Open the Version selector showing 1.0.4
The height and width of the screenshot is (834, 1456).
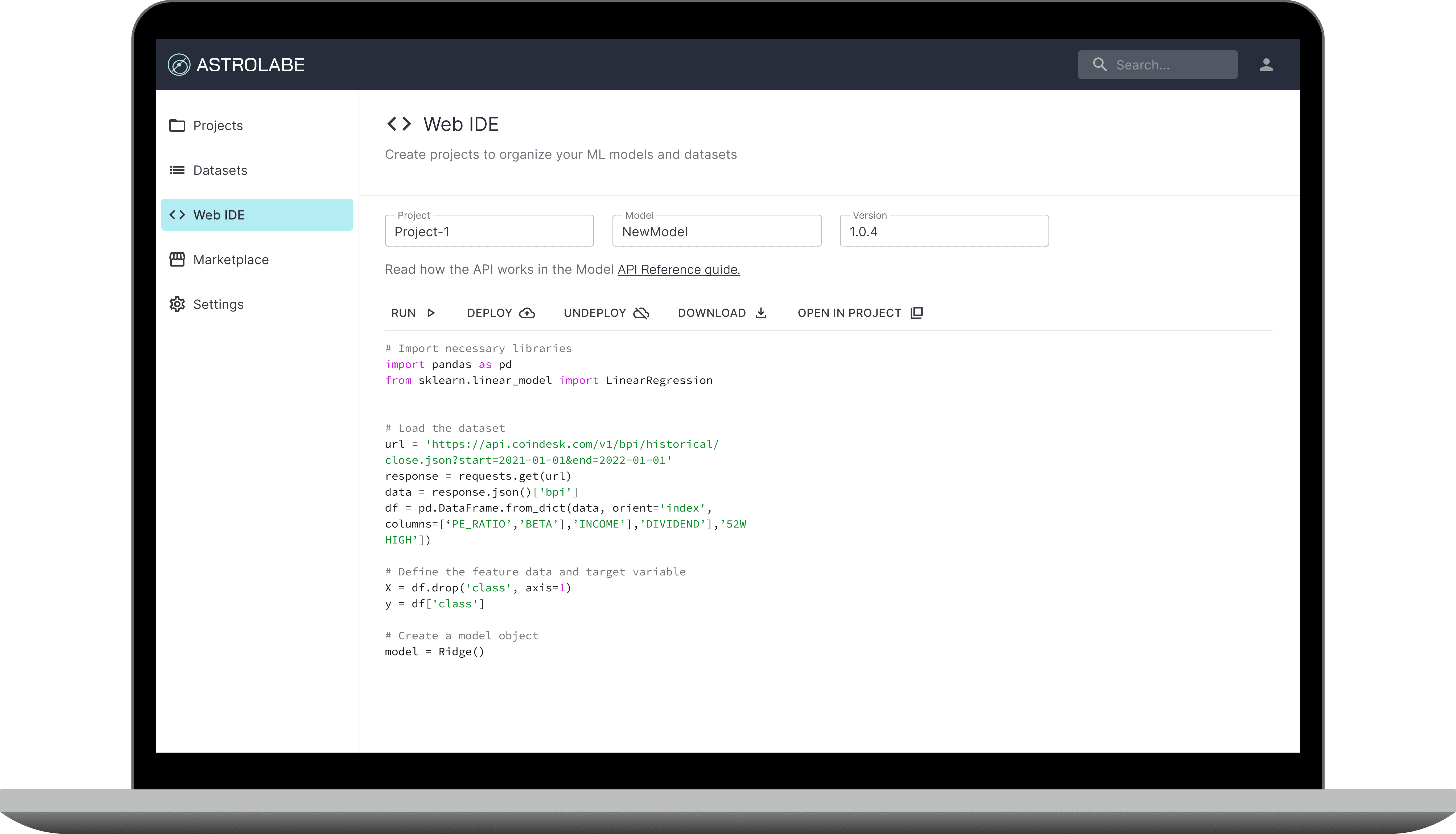pos(944,231)
